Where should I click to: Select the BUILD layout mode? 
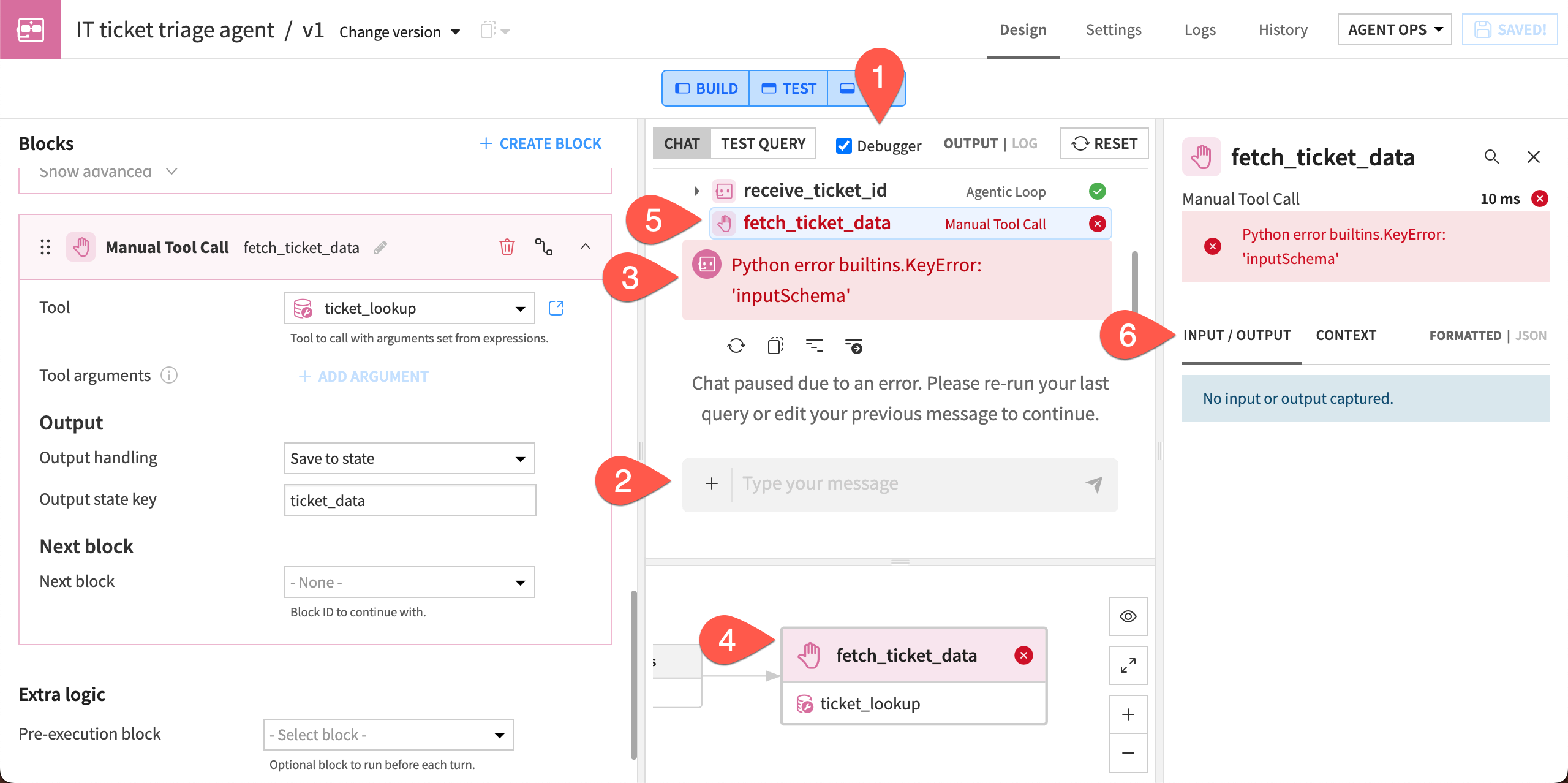pyautogui.click(x=706, y=88)
